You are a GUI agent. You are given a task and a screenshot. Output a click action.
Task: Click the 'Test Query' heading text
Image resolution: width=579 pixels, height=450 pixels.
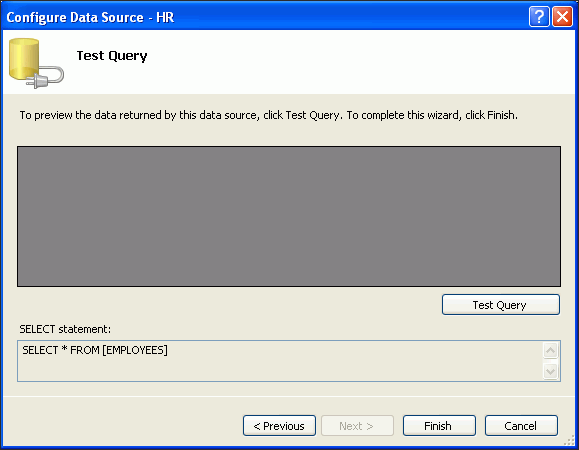[112, 56]
